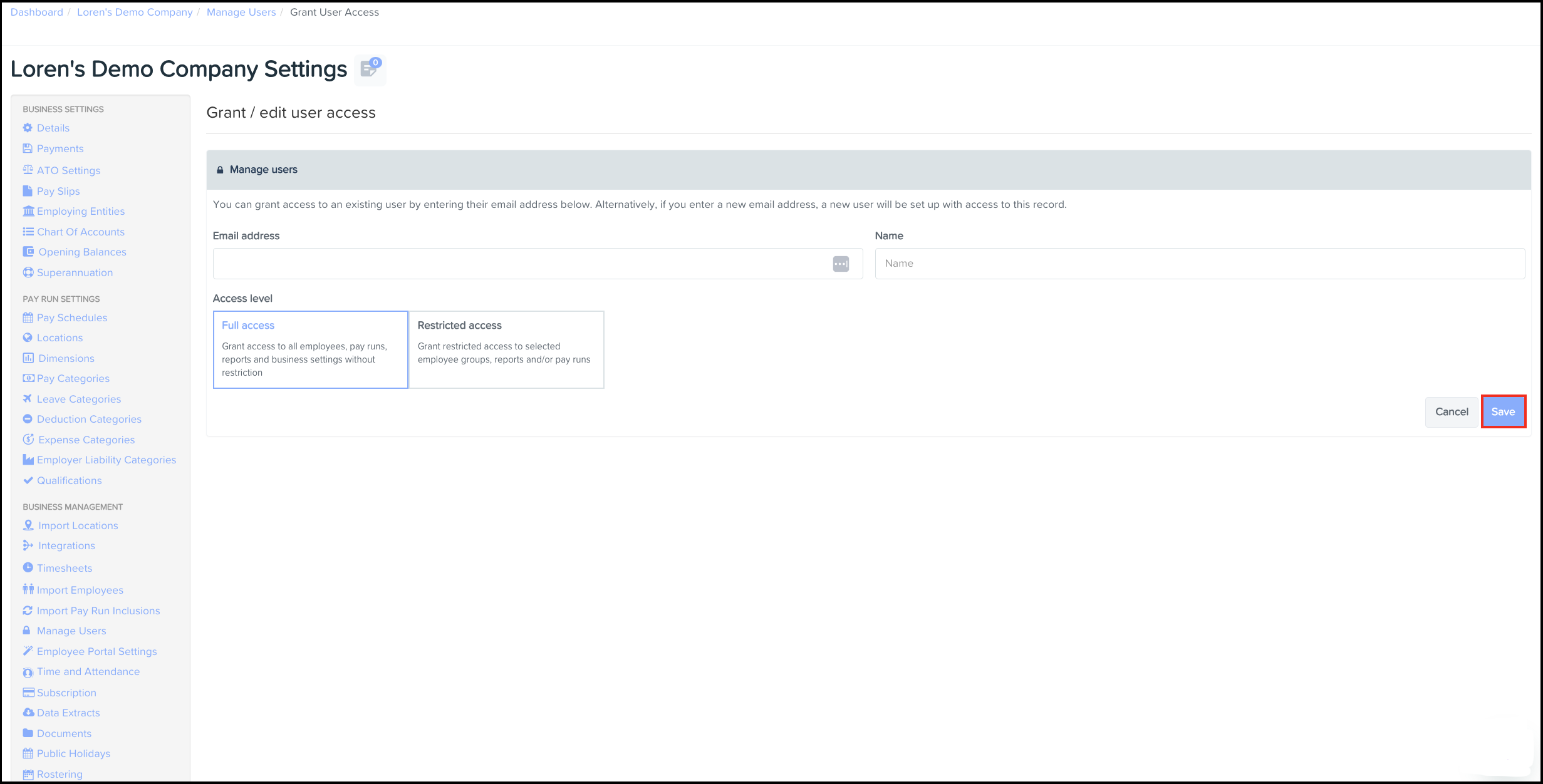
Task: Click the notes icon beside company title
Action: [370, 70]
